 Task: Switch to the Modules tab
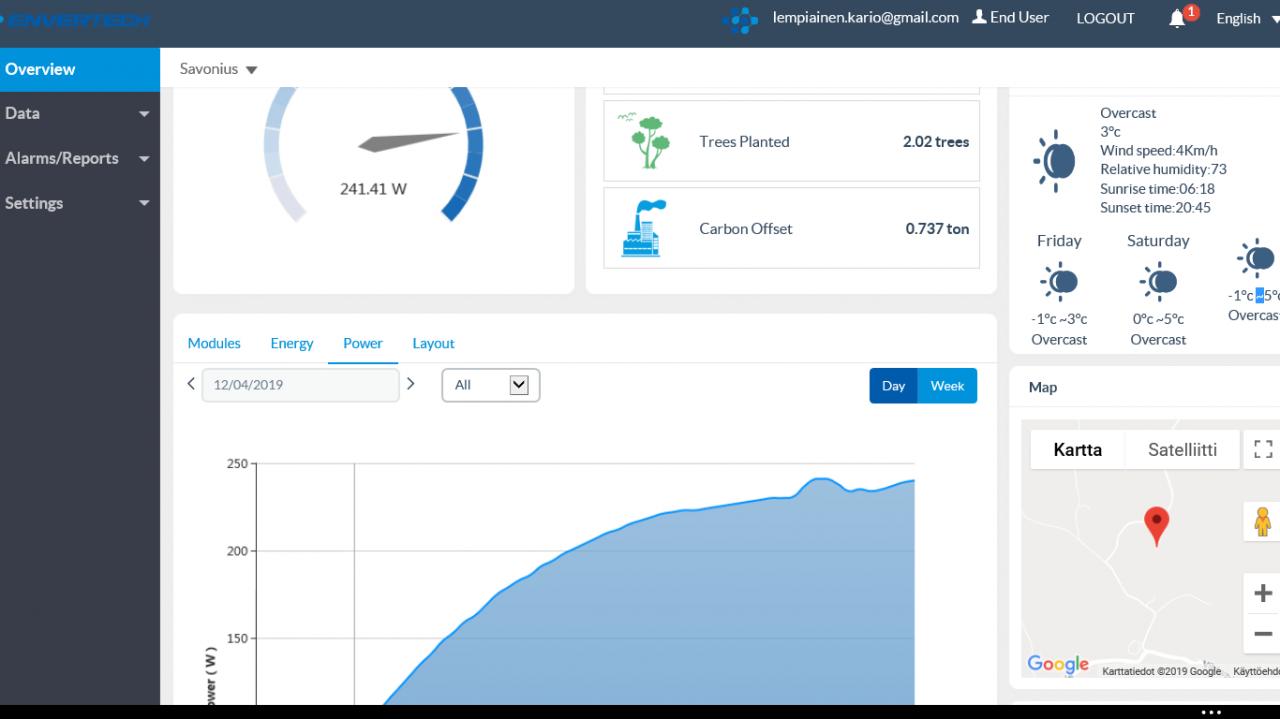click(x=214, y=343)
